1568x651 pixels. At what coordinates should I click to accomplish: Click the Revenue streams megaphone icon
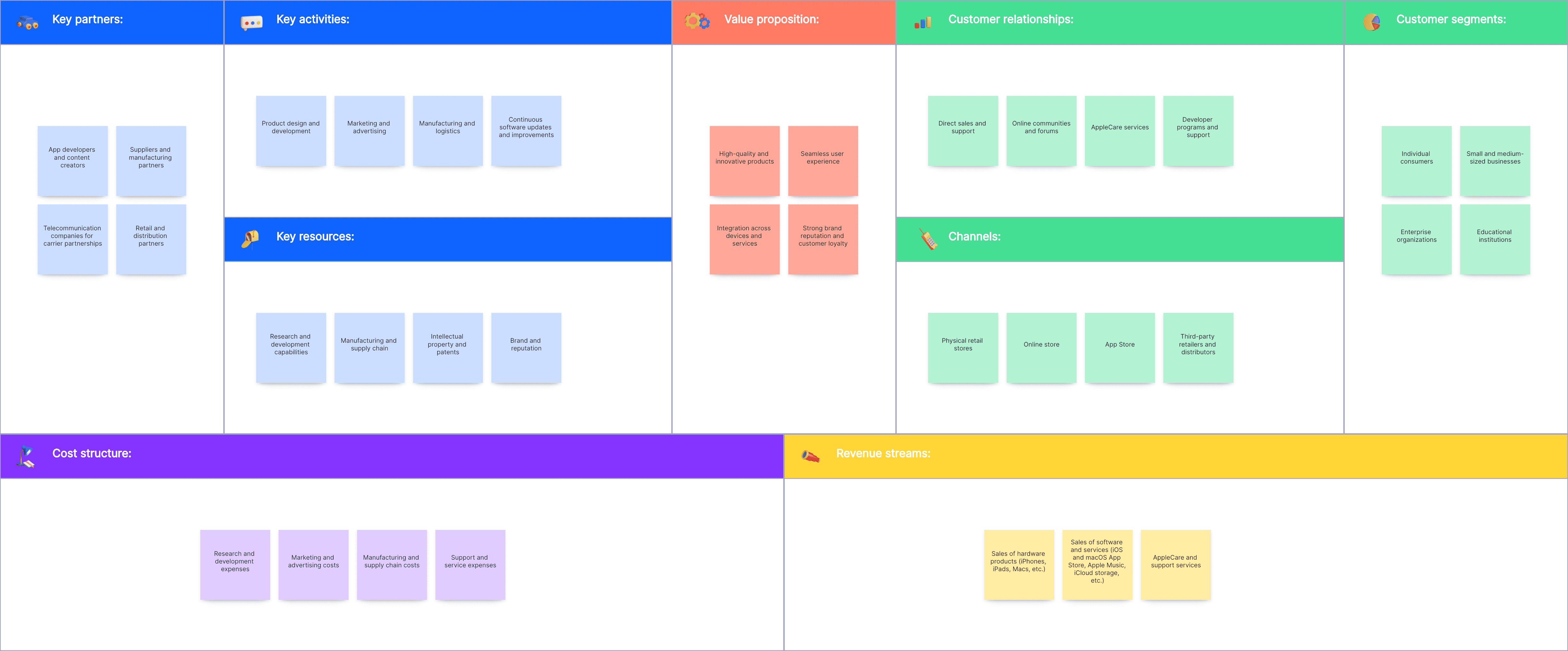(810, 456)
